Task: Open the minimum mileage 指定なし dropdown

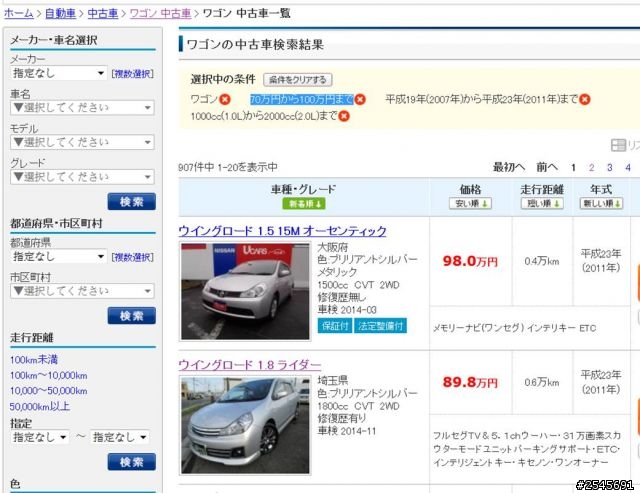Action: [x=40, y=437]
